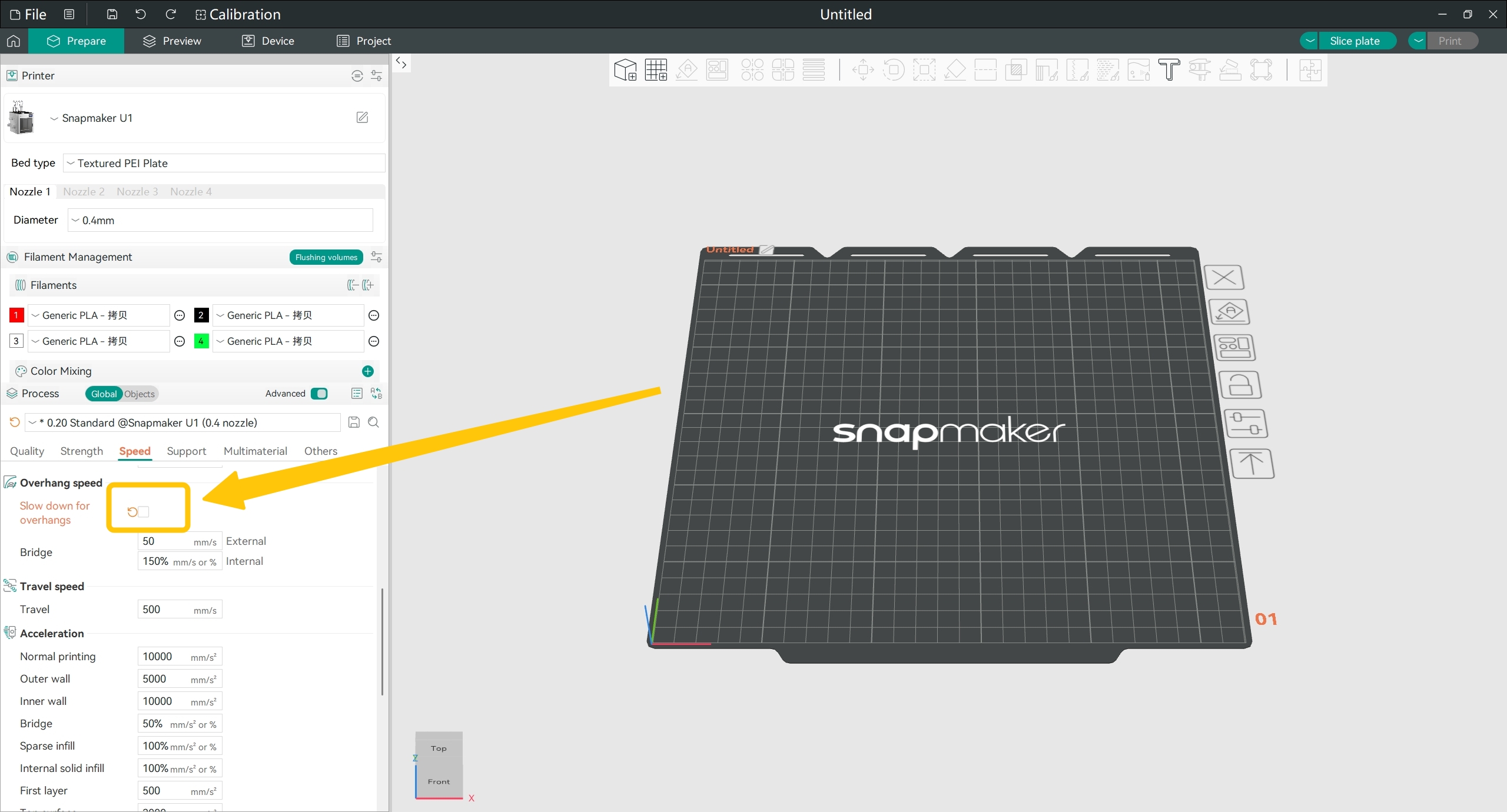Viewport: 1507px width, 812px height.
Task: Remove a filament with the minus filament icon
Action: click(x=353, y=285)
